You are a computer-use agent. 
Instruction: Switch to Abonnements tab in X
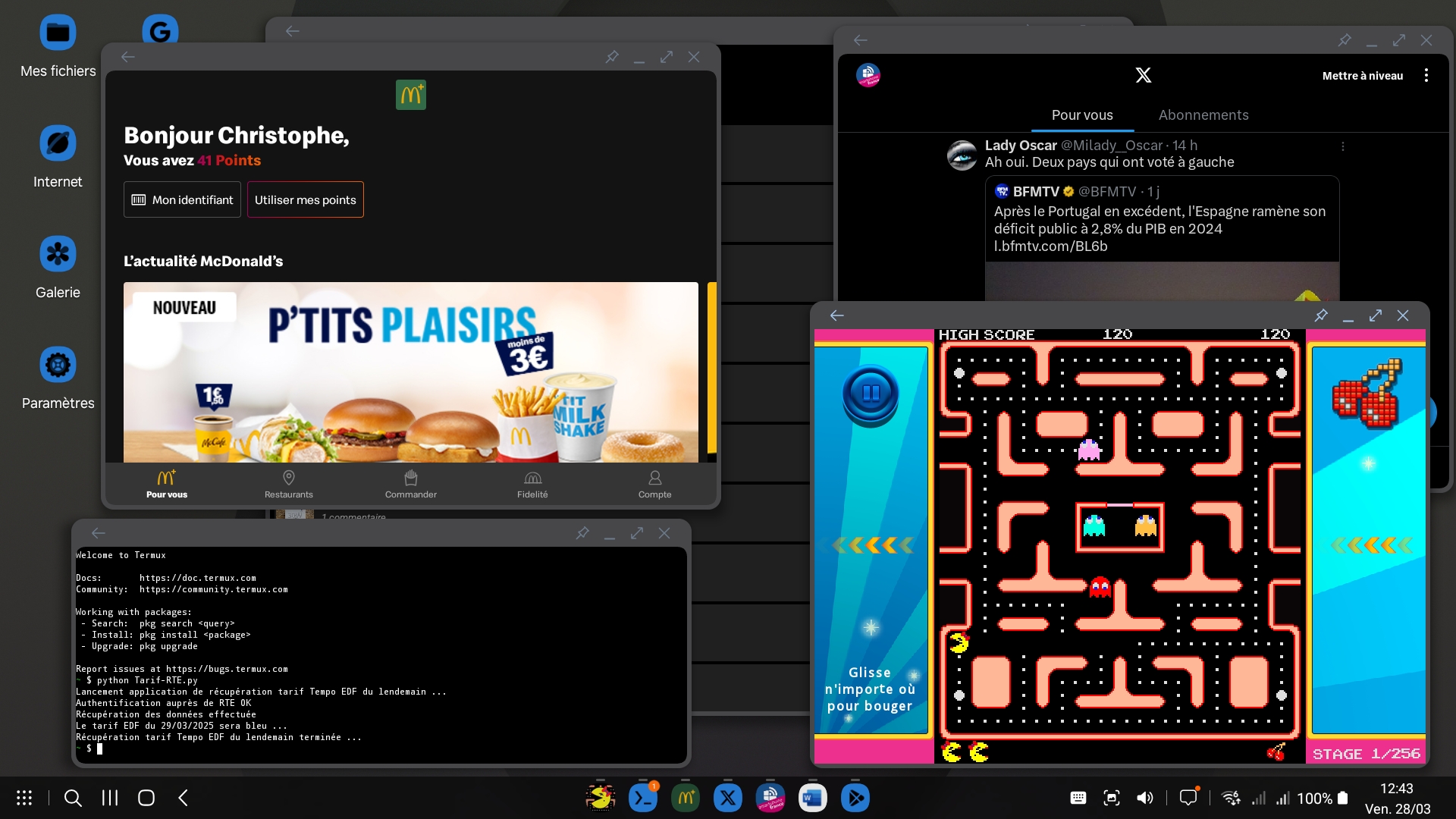(x=1203, y=115)
